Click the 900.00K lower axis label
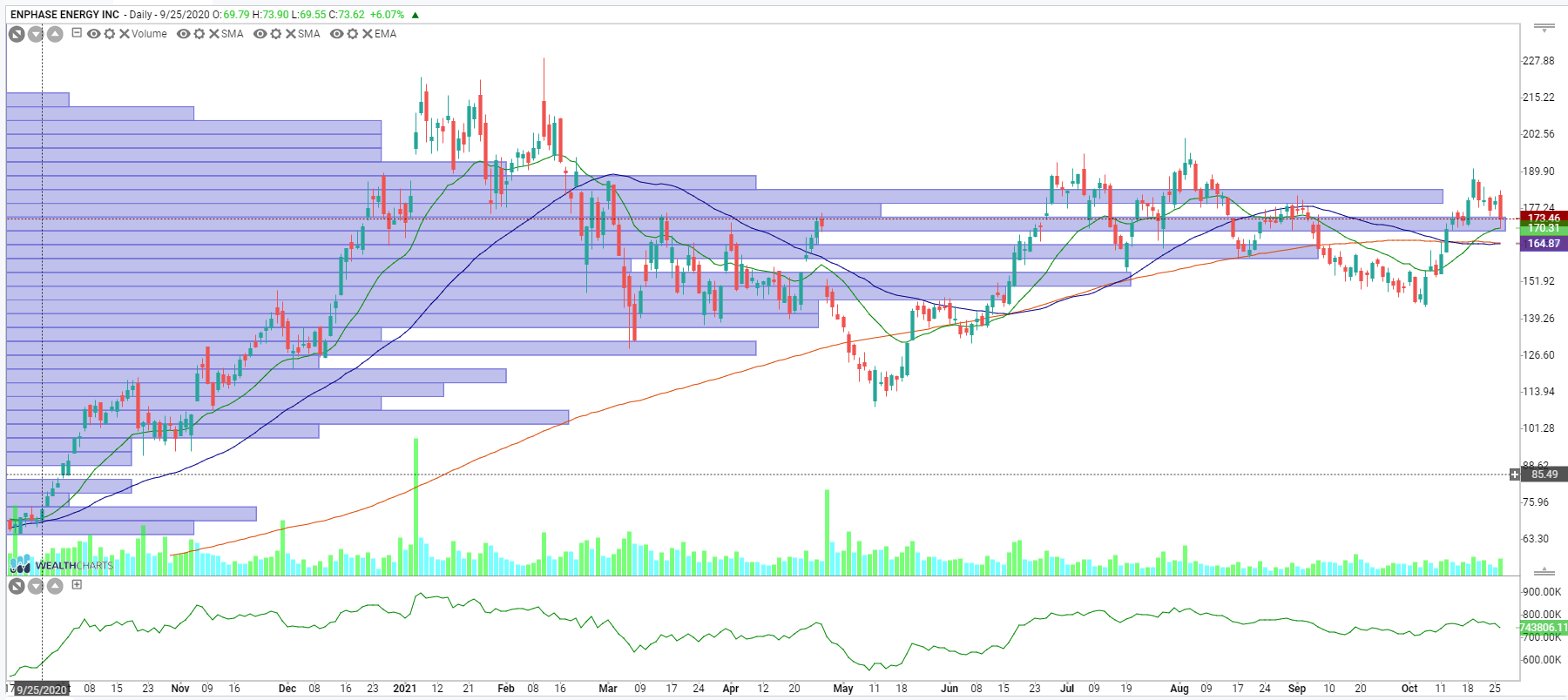 click(x=1542, y=592)
